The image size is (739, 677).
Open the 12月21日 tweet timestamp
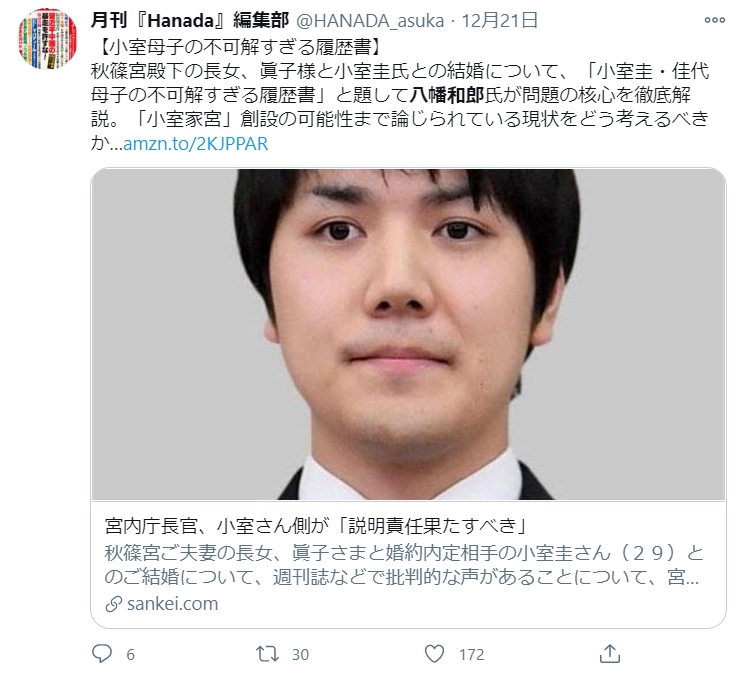pyautogui.click(x=499, y=20)
